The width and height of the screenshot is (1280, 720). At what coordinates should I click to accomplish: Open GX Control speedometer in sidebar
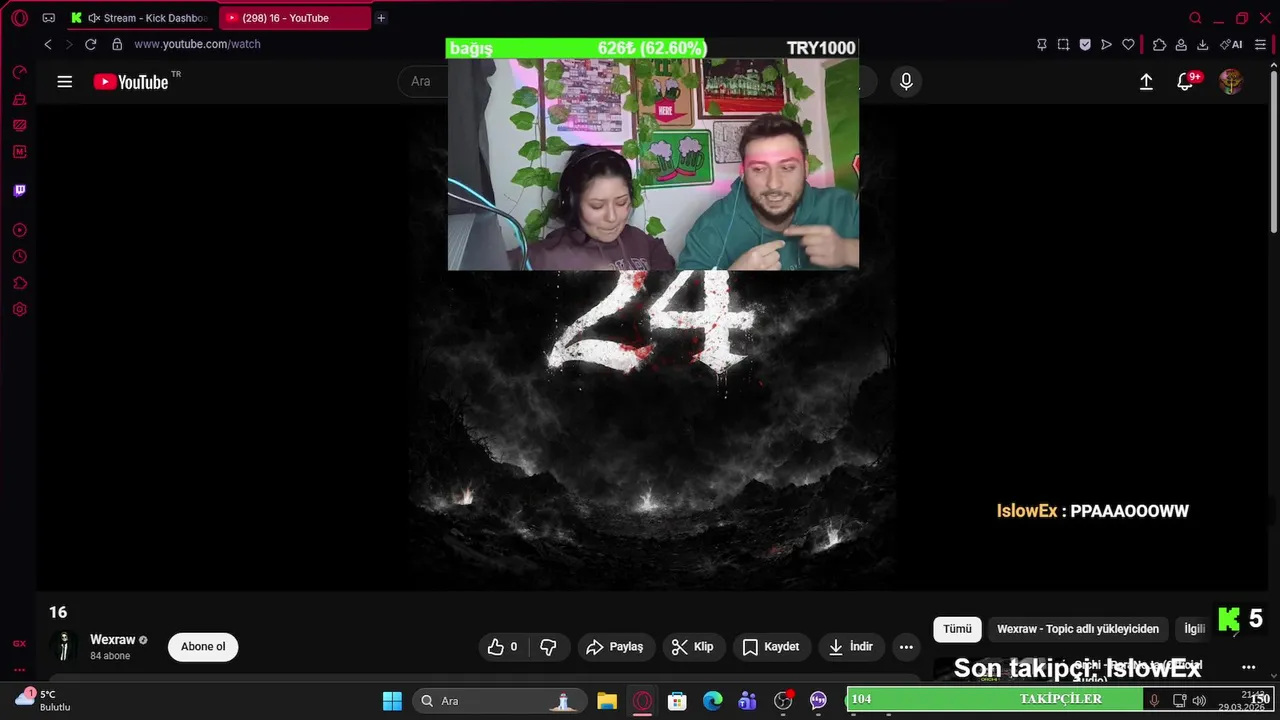(19, 72)
